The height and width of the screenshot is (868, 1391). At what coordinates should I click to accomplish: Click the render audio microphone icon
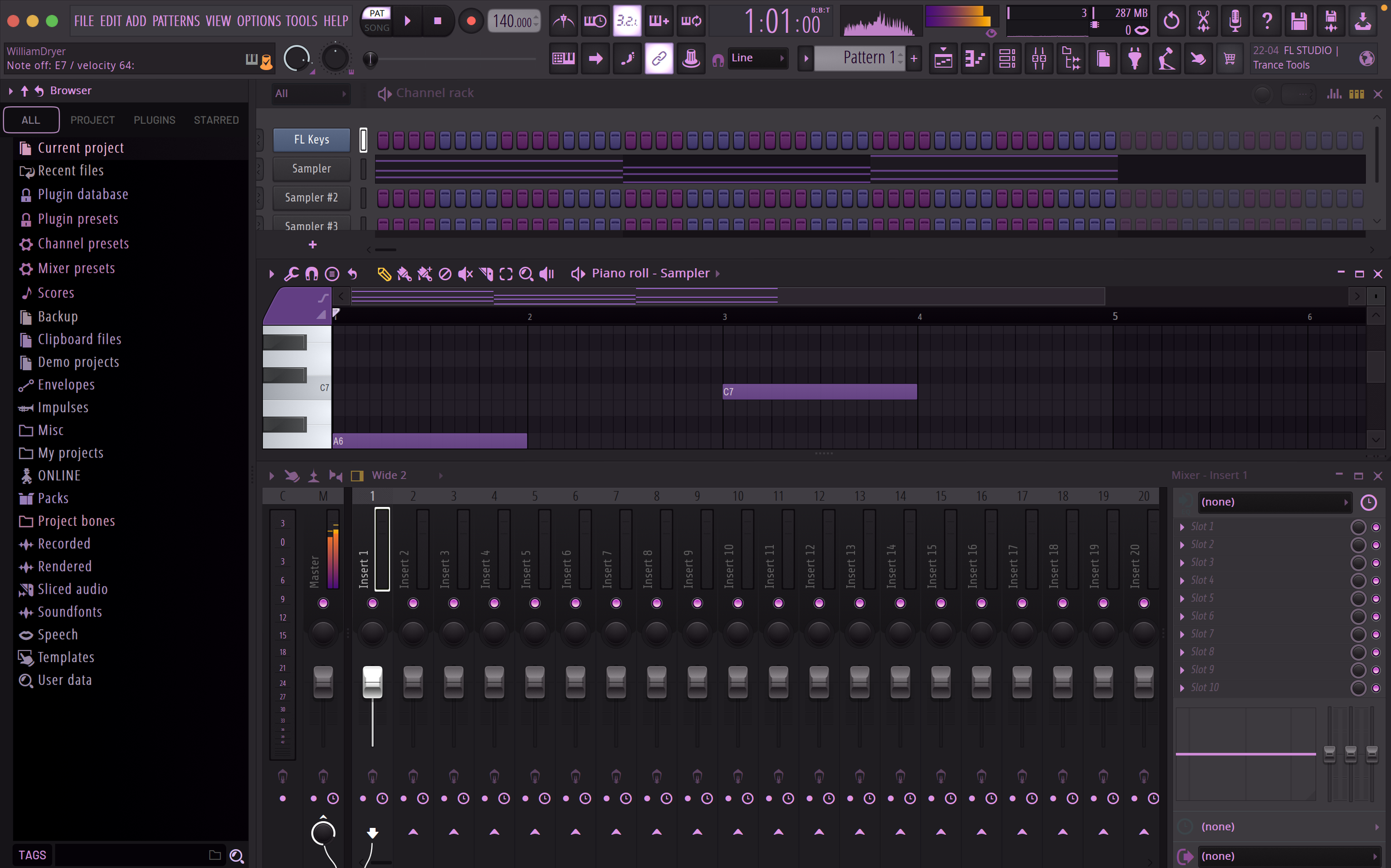click(x=1235, y=21)
